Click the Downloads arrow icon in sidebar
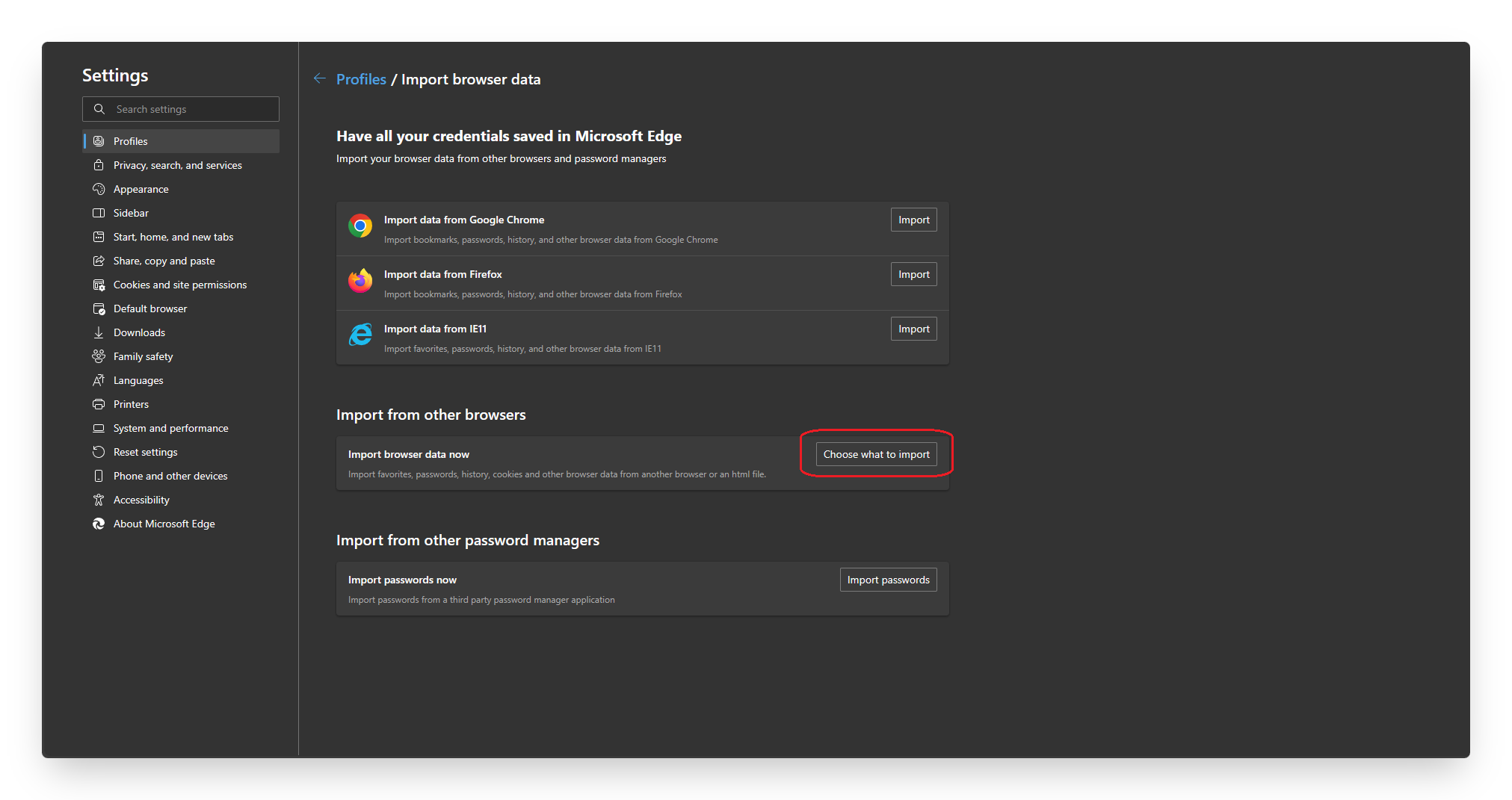The image size is (1512, 800). coord(99,332)
